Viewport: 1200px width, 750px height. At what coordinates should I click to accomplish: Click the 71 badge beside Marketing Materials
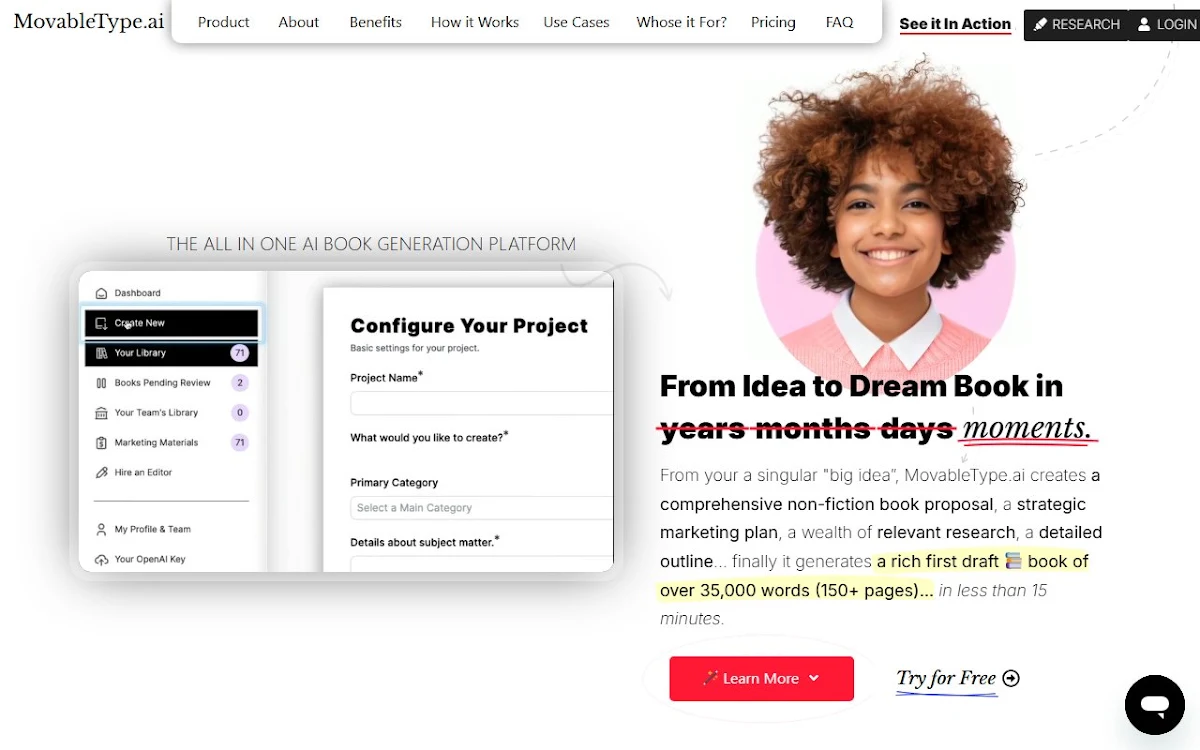(239, 443)
